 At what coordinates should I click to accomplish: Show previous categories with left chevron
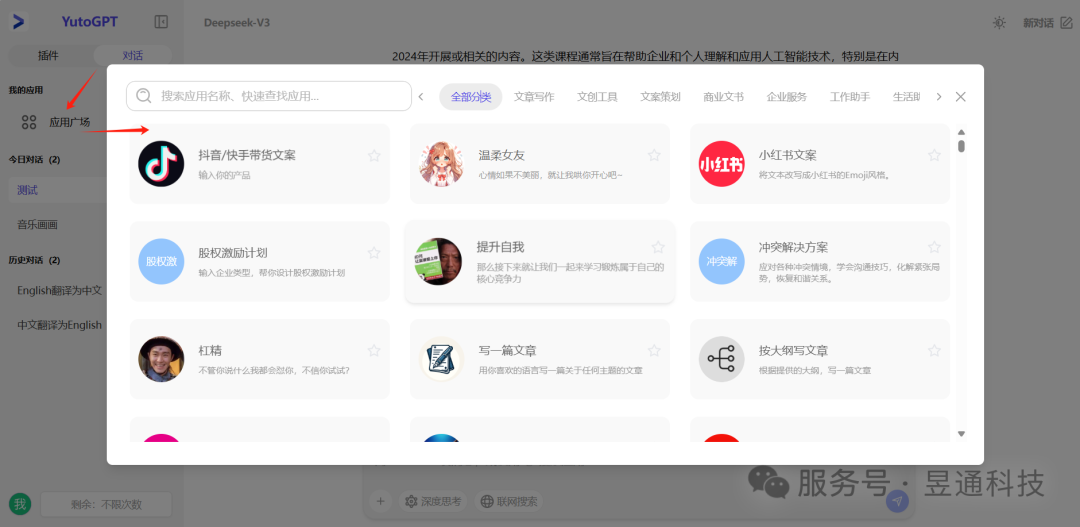(x=421, y=96)
